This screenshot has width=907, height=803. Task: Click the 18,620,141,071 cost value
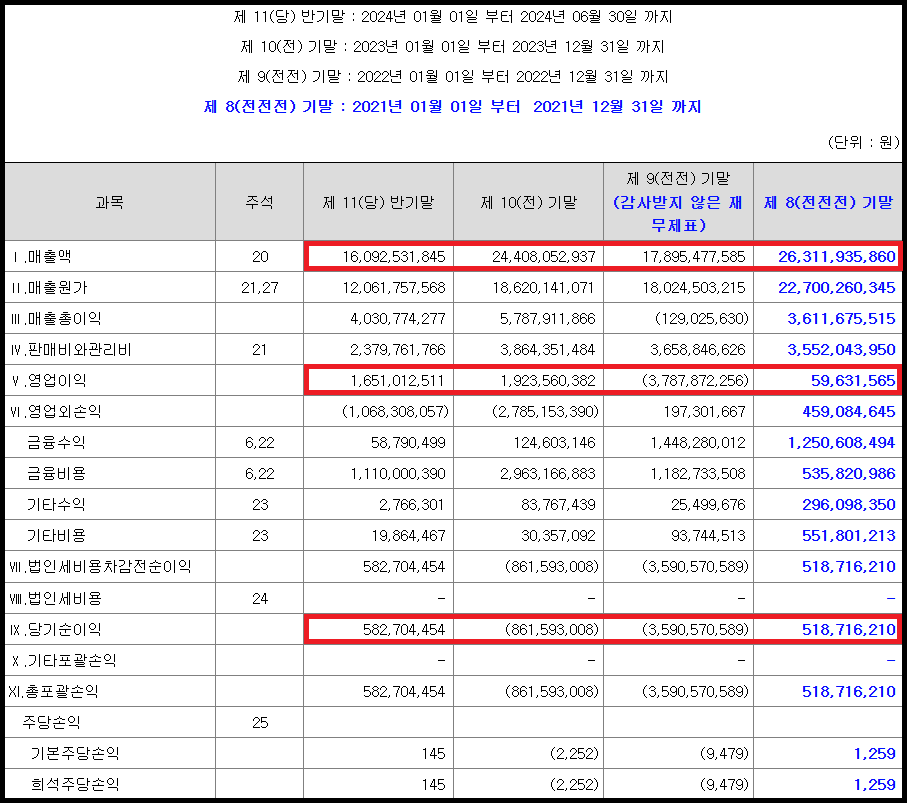click(543, 288)
